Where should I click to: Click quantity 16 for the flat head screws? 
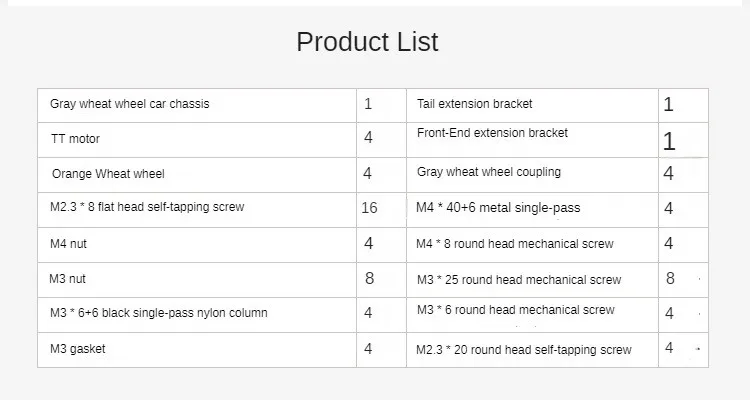pos(369,208)
